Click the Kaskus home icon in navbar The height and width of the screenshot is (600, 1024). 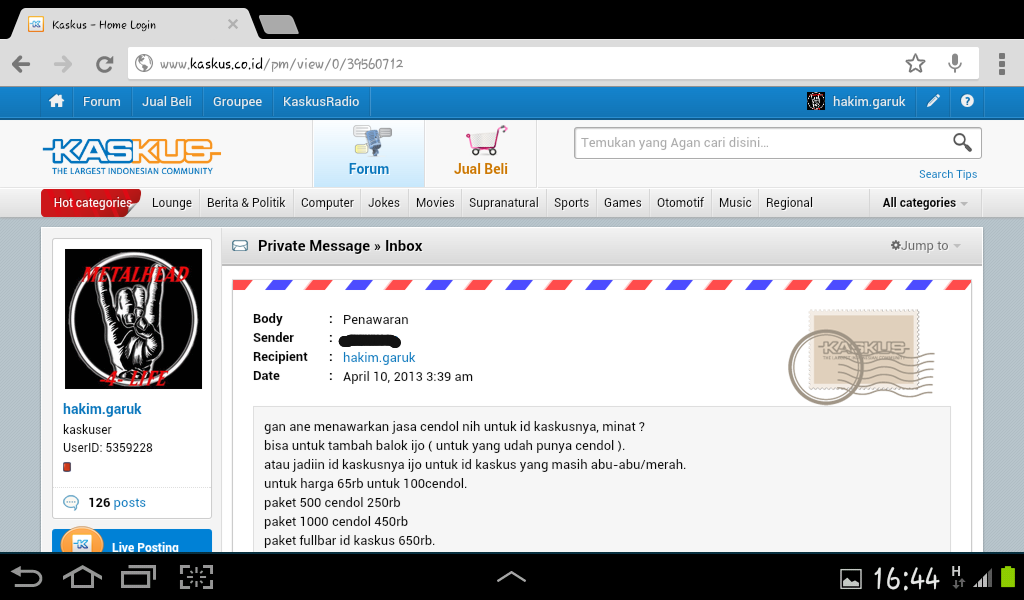[x=57, y=101]
